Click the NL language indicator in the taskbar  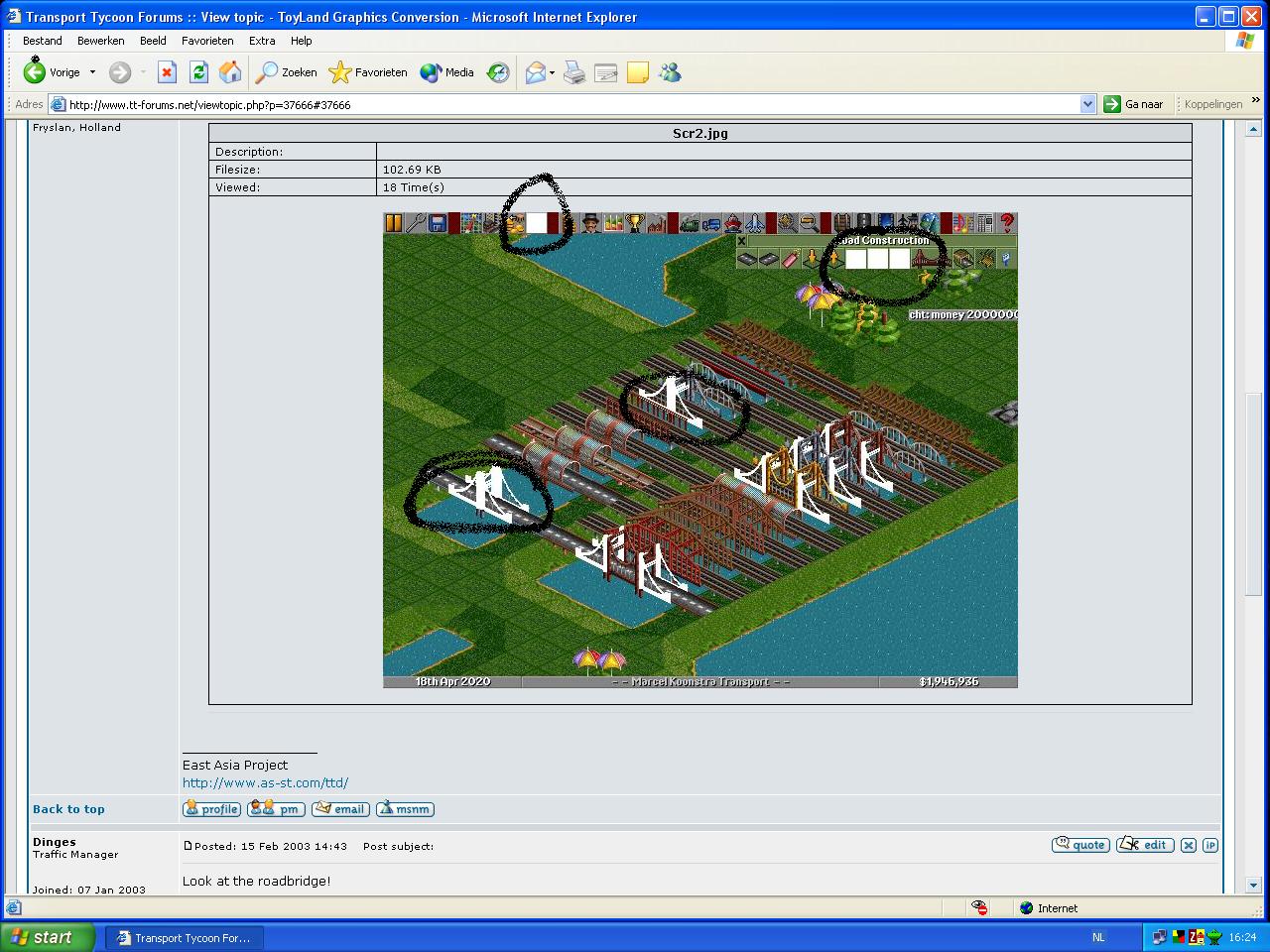1098,937
